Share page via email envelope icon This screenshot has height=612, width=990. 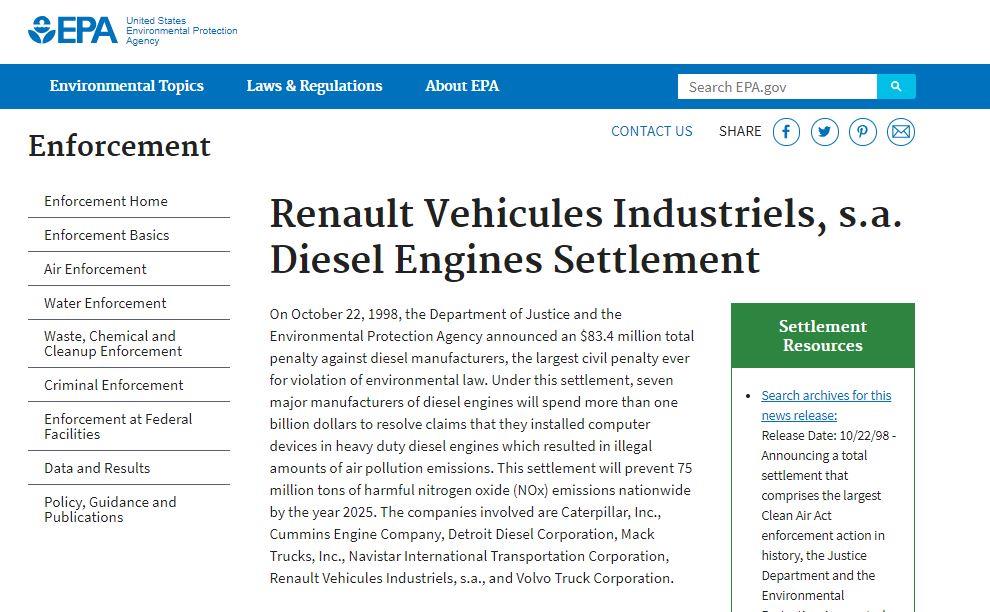pos(901,132)
